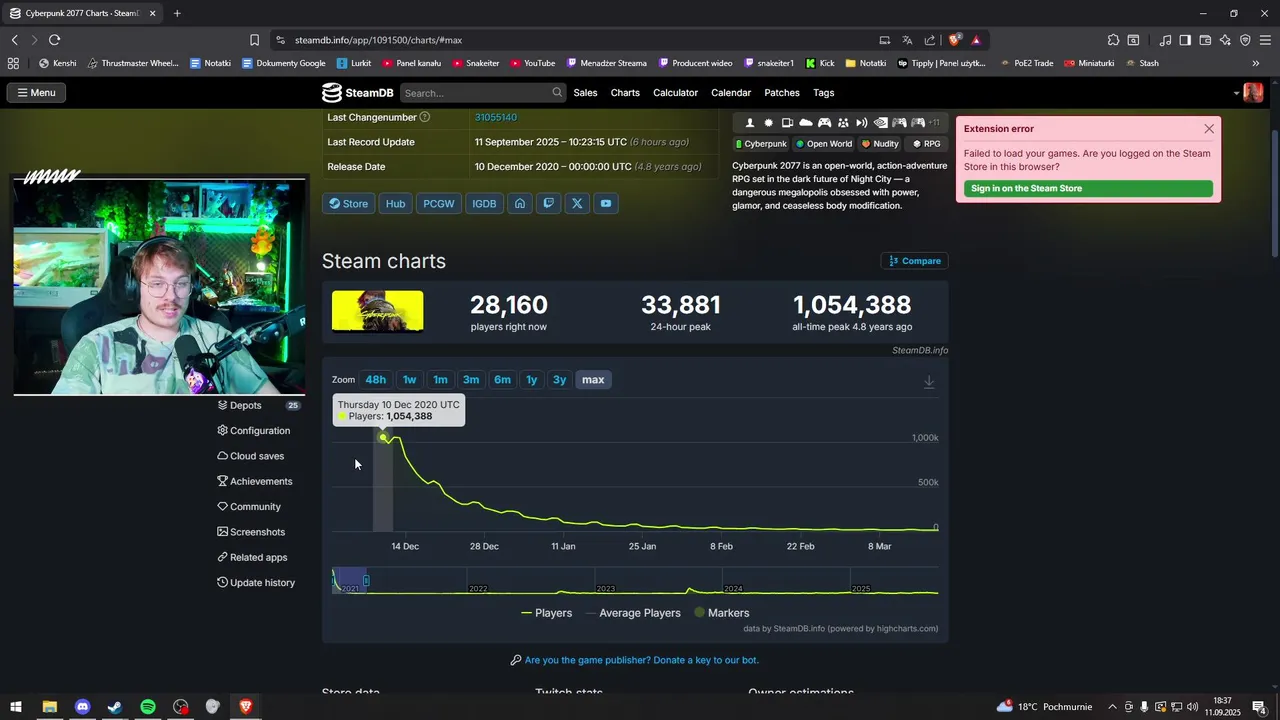The width and height of the screenshot is (1280, 720).
Task: Open Steam from the taskbar
Action: click(115, 707)
